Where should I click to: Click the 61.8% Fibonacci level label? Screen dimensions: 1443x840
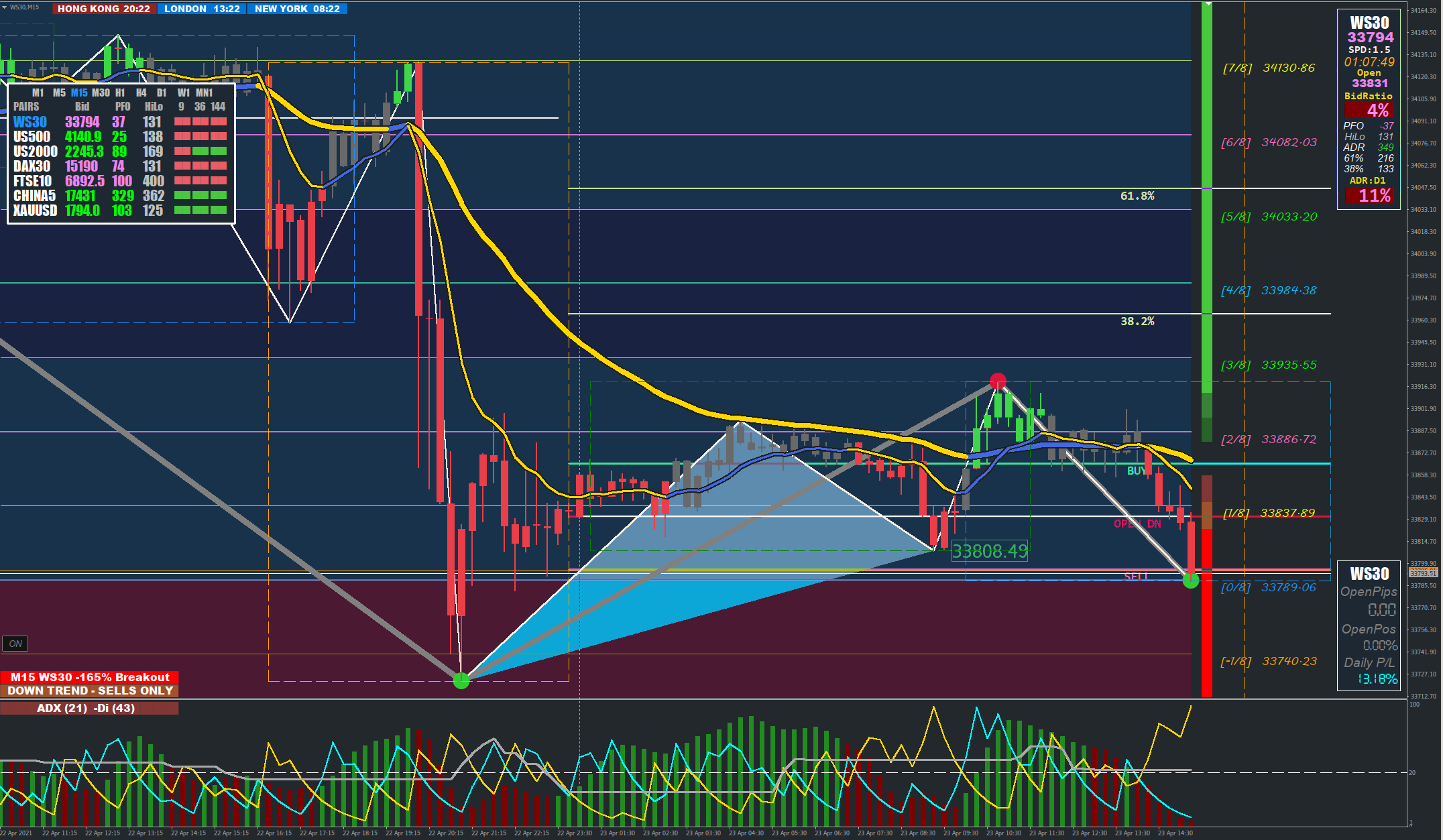click(1137, 196)
